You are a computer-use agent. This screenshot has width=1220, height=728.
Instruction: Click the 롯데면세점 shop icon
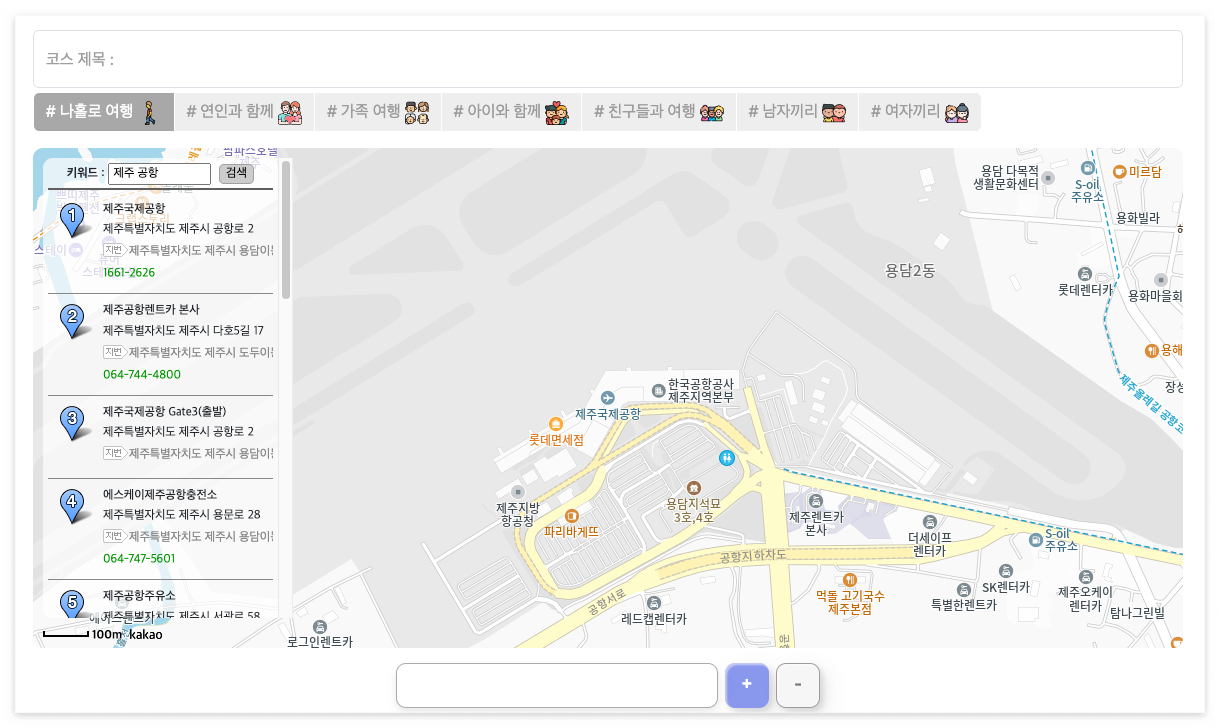pos(556,424)
